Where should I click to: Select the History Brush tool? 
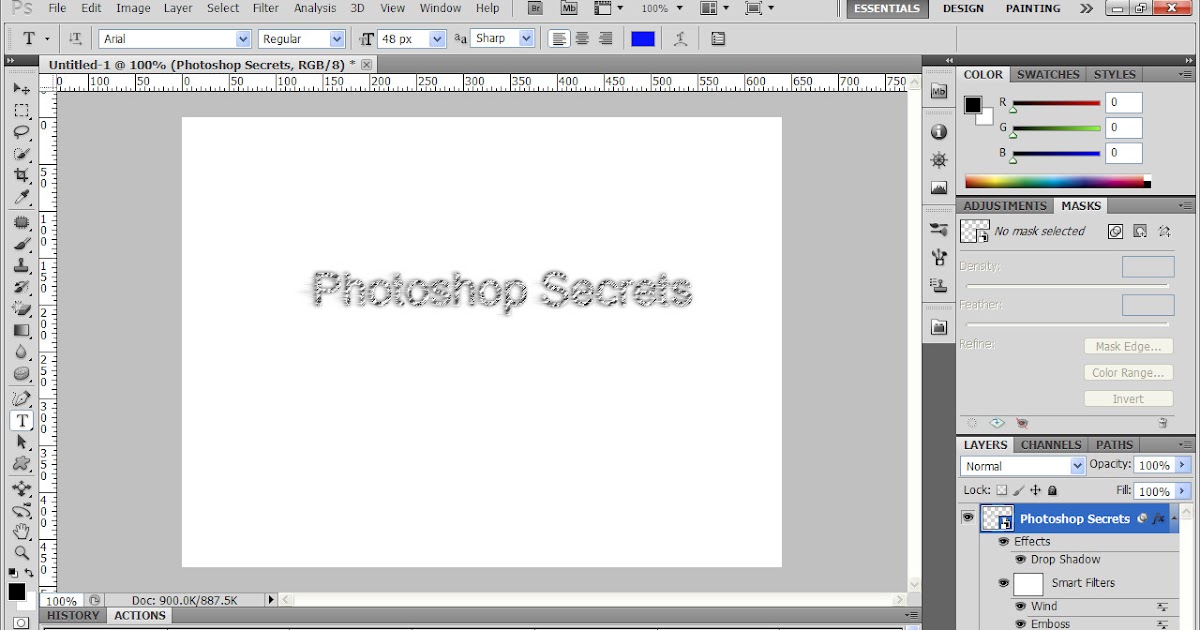pos(21,288)
